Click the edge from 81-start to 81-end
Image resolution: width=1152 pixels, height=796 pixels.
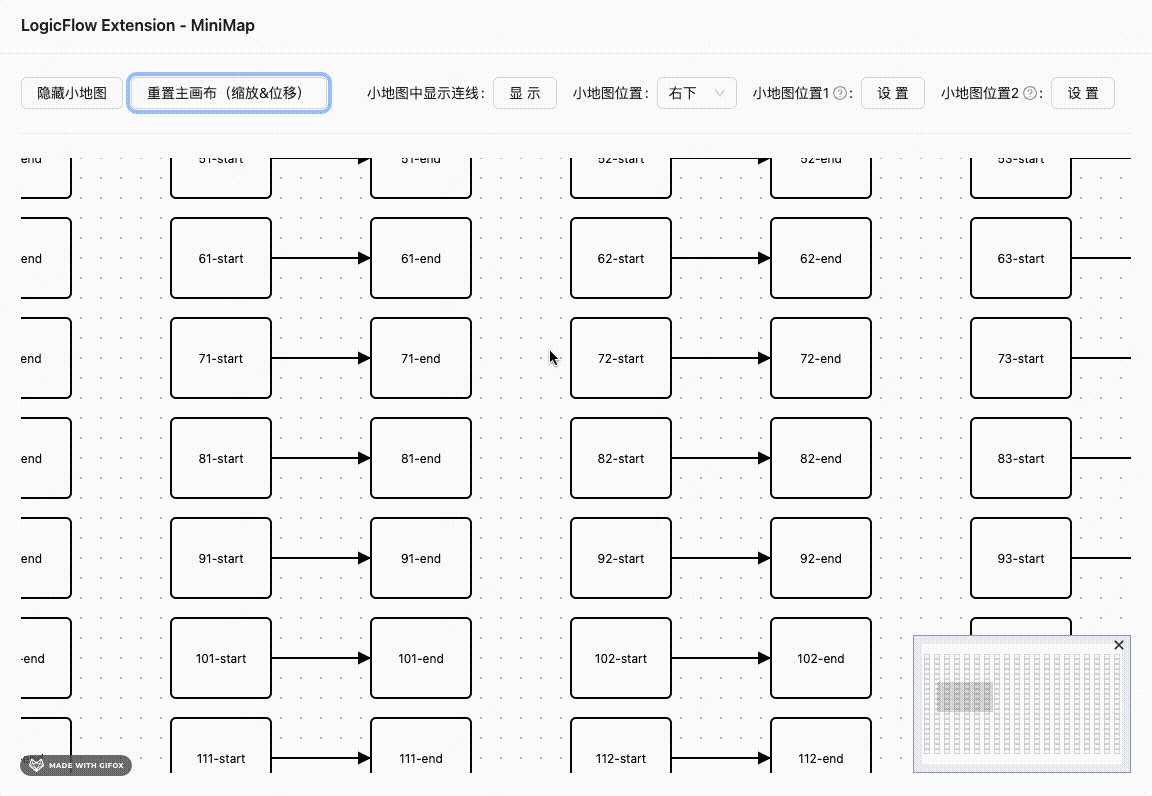[x=321, y=458]
